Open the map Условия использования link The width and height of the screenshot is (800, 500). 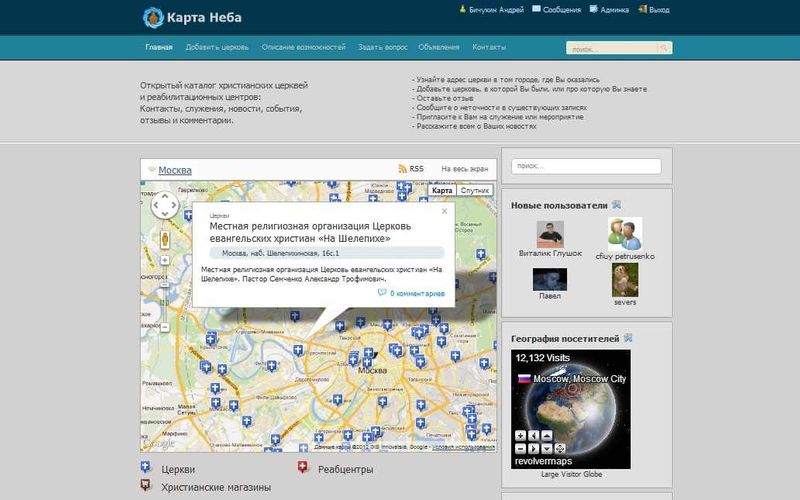coord(463,447)
